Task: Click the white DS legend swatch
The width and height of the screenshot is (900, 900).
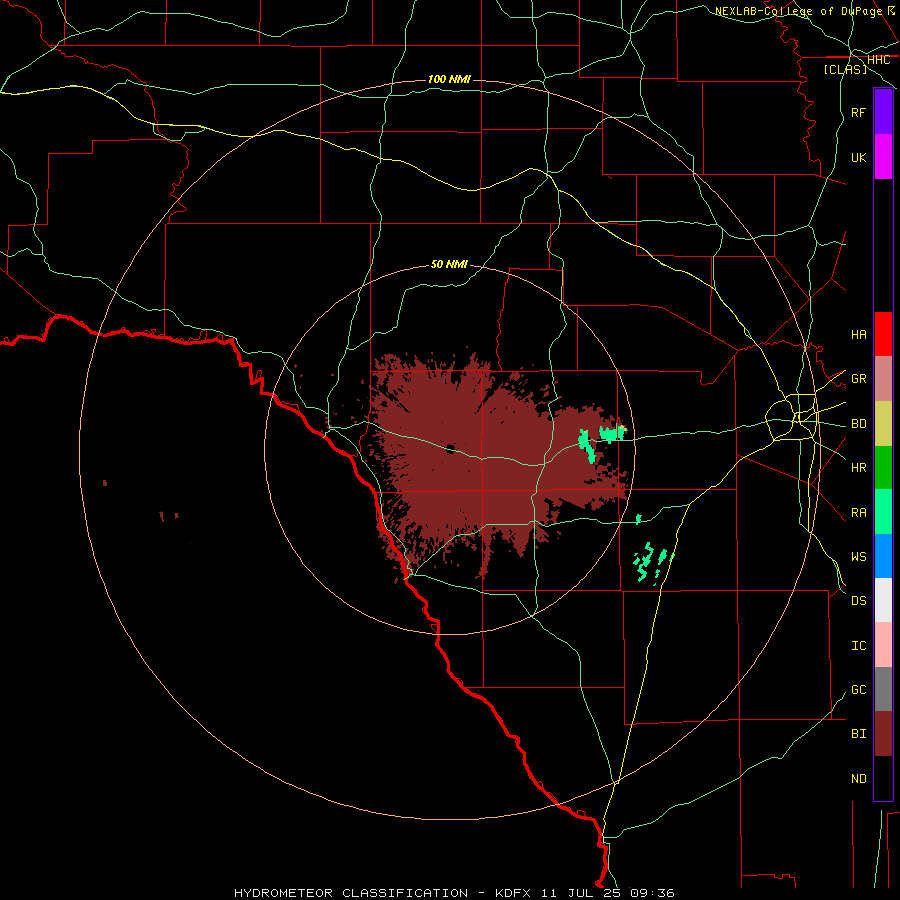Action: click(x=883, y=600)
